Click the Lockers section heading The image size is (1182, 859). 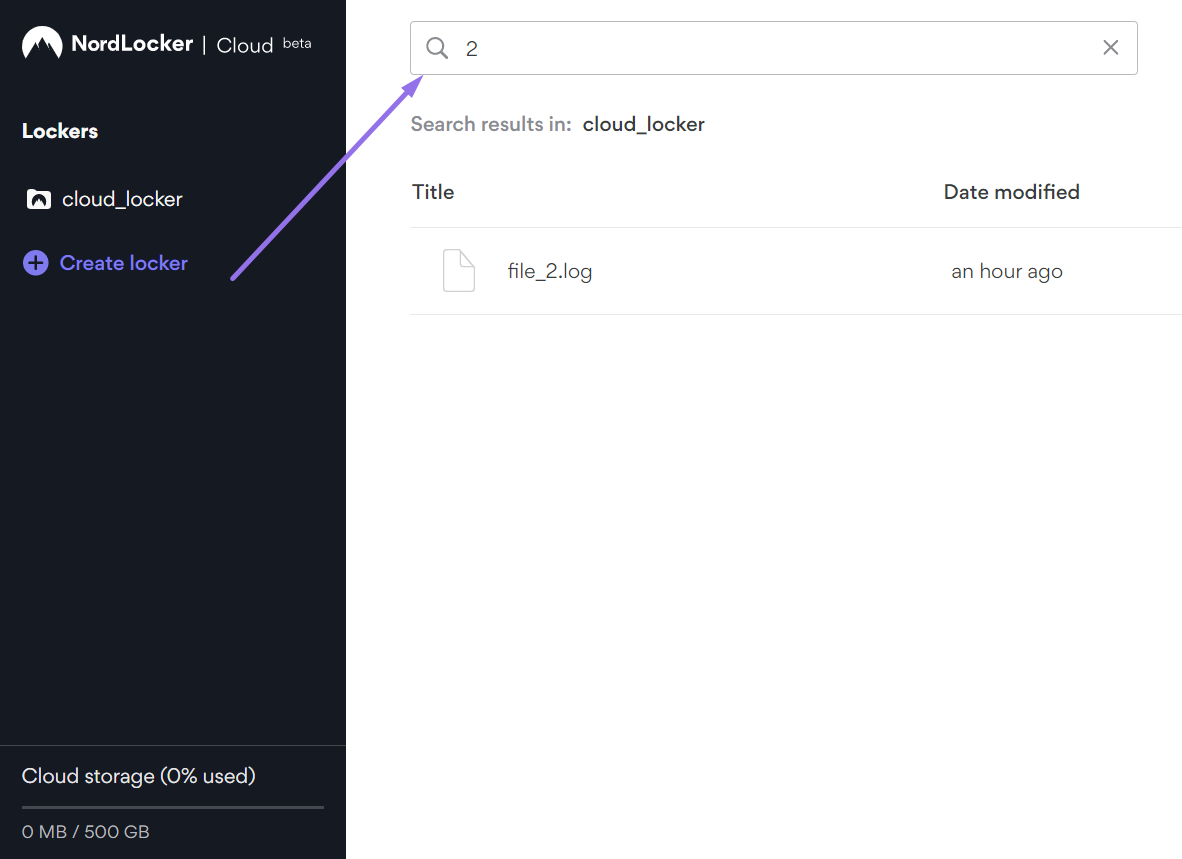(x=60, y=131)
